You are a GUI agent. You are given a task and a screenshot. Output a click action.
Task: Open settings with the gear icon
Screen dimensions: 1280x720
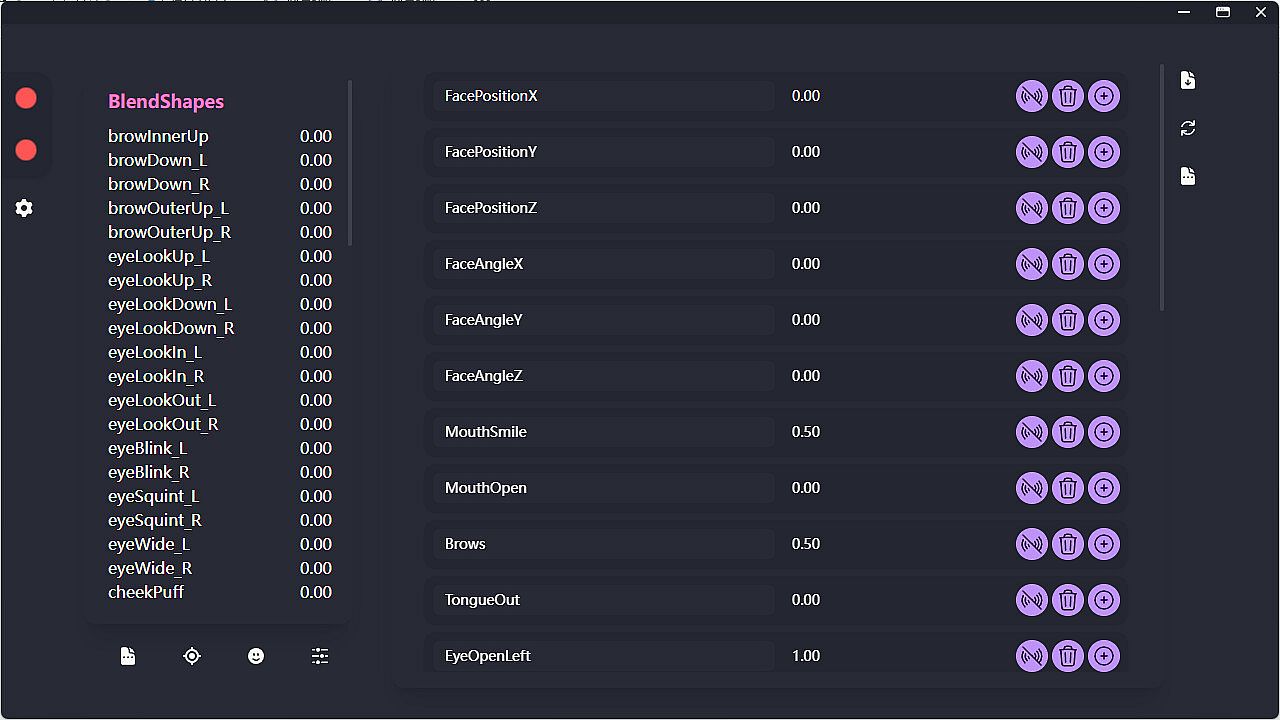(24, 208)
